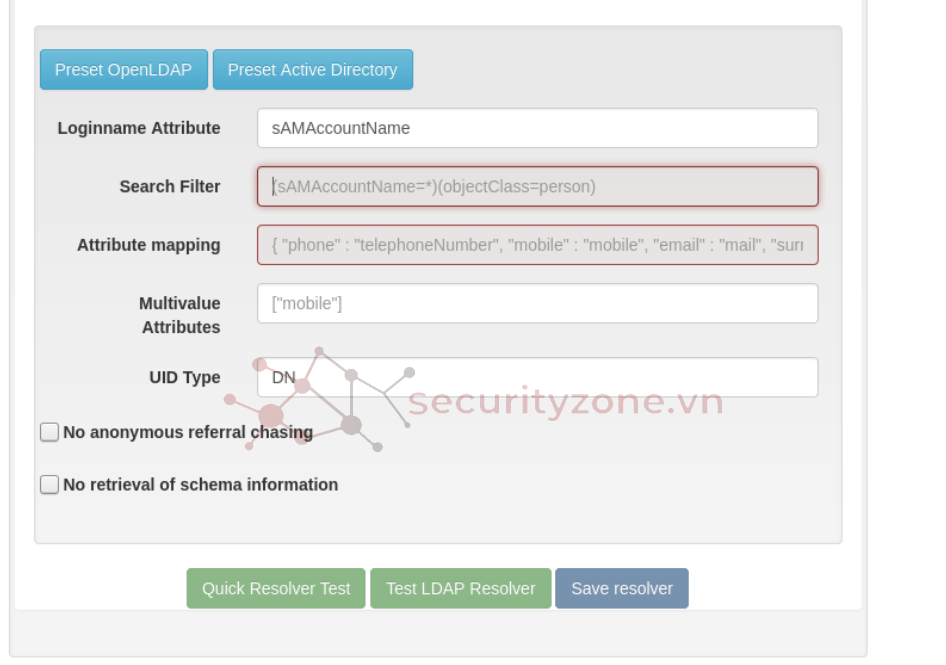Run the Quick Resolver Test
946x665 pixels.
coord(276,589)
